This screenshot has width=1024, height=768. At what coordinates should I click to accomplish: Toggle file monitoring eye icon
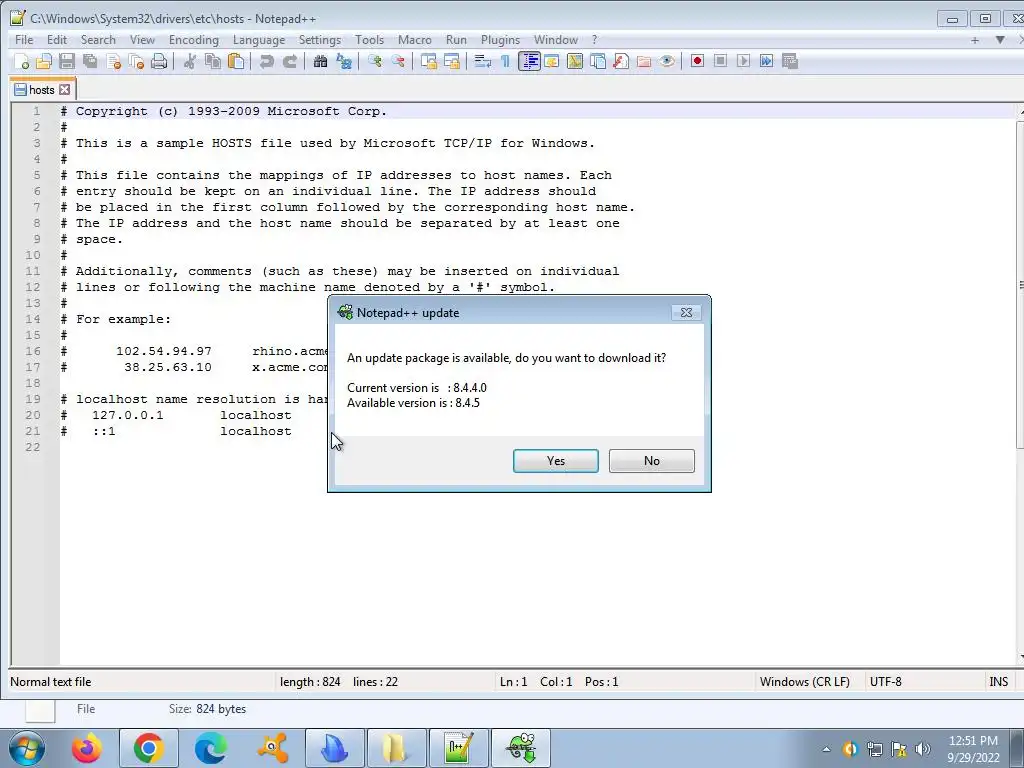[667, 61]
